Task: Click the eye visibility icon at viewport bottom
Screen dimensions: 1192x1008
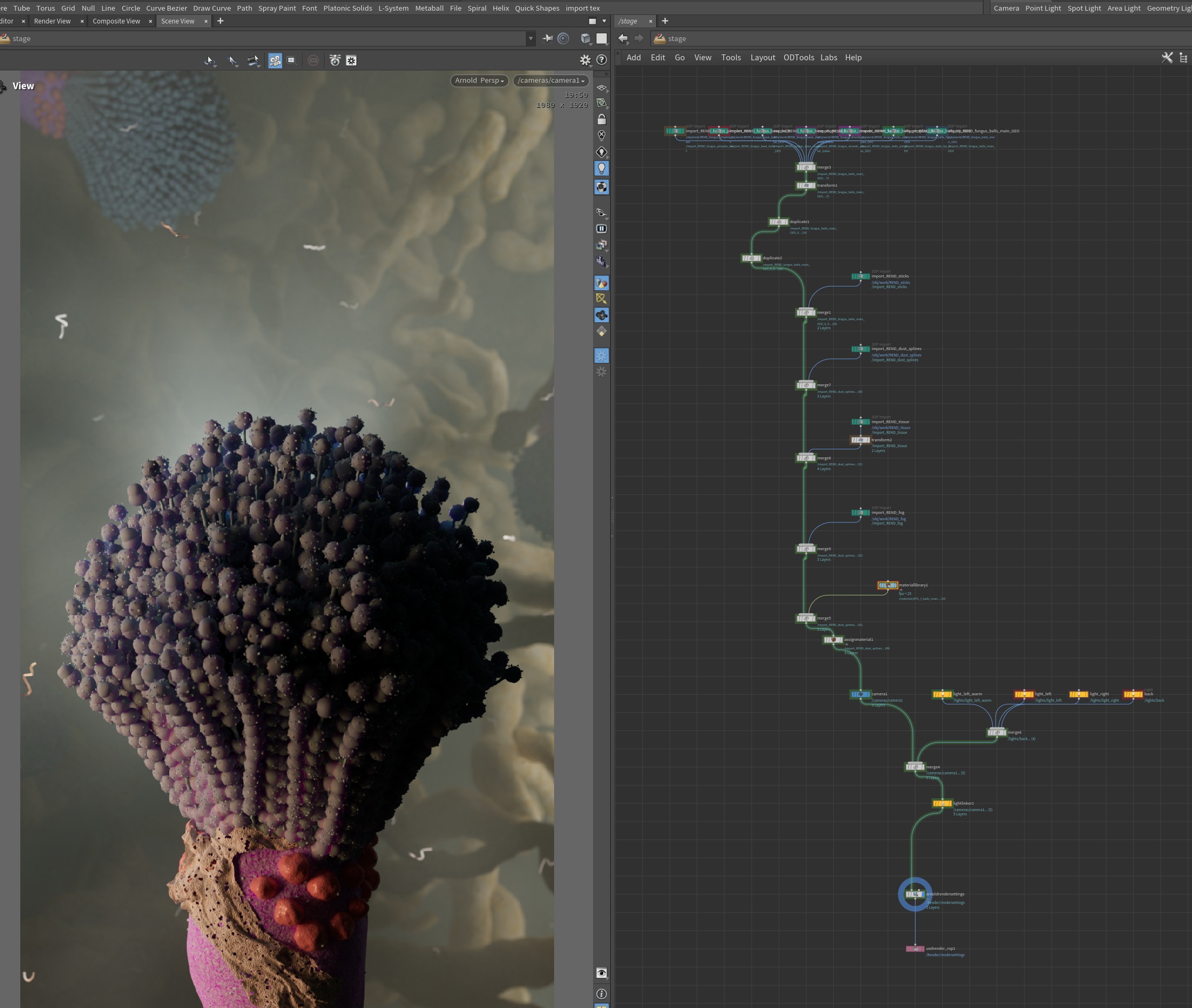Action: coord(602,973)
